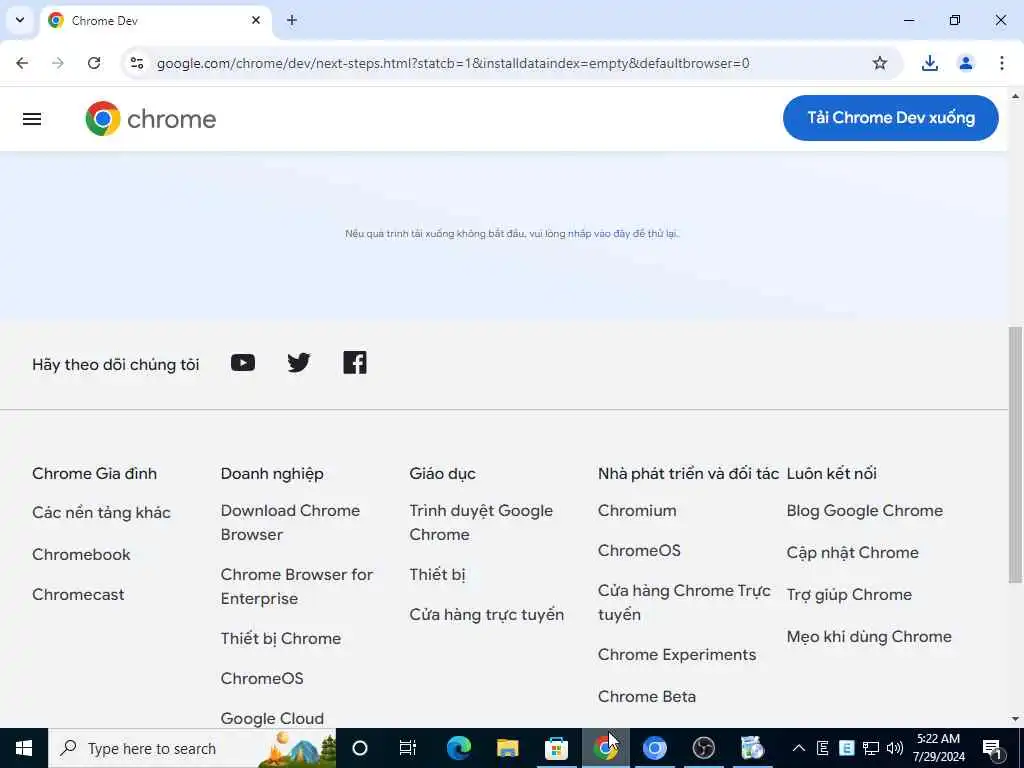Screen dimensions: 1024x768
Task: Click the Doanh nghiệp heading
Action: (x=272, y=473)
